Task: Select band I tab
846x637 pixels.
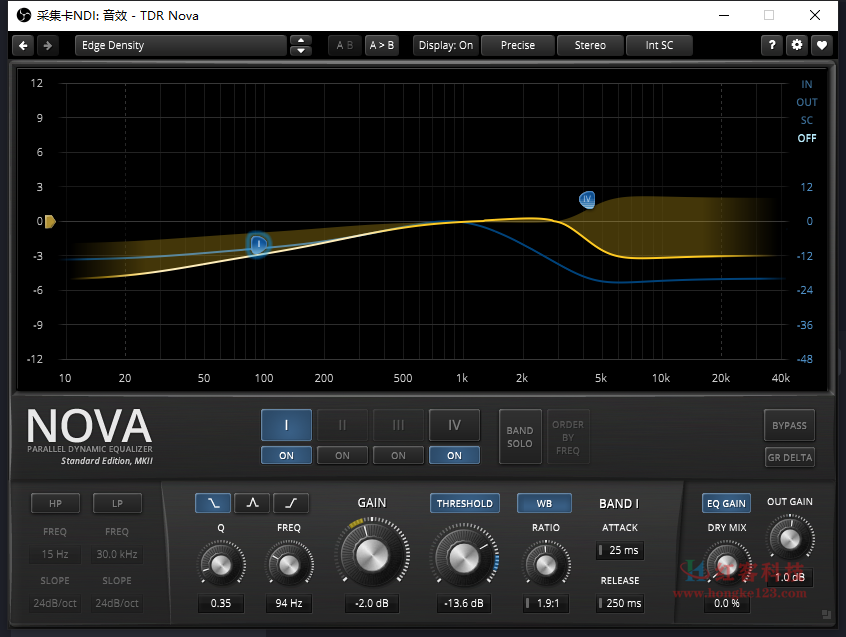Action: pos(286,425)
